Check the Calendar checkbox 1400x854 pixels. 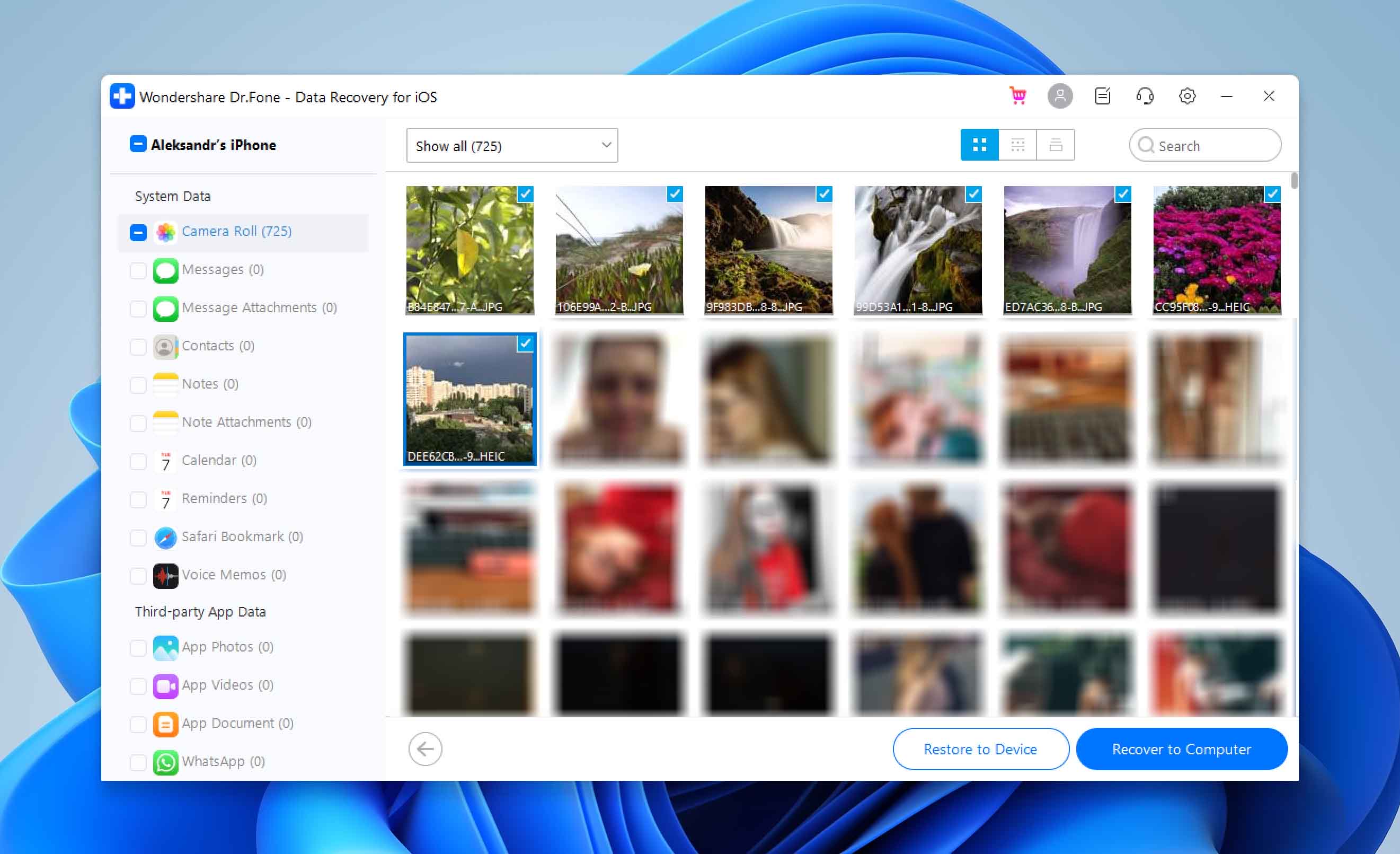tap(138, 461)
